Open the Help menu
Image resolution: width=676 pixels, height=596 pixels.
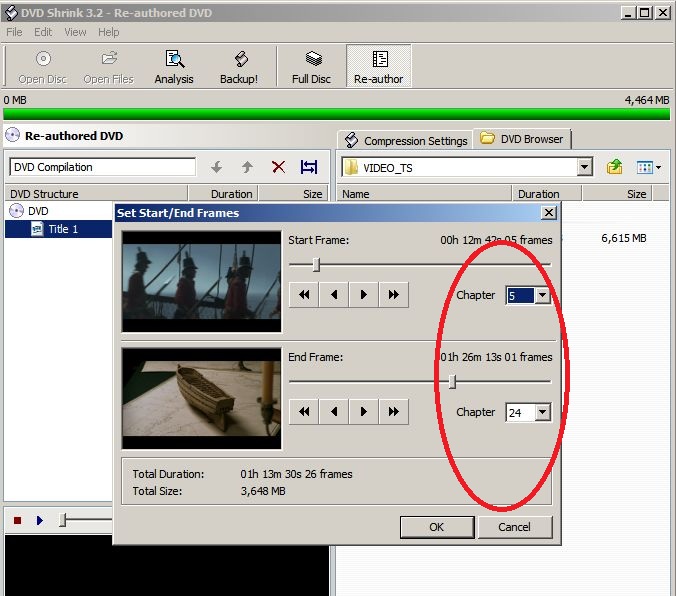[x=108, y=32]
